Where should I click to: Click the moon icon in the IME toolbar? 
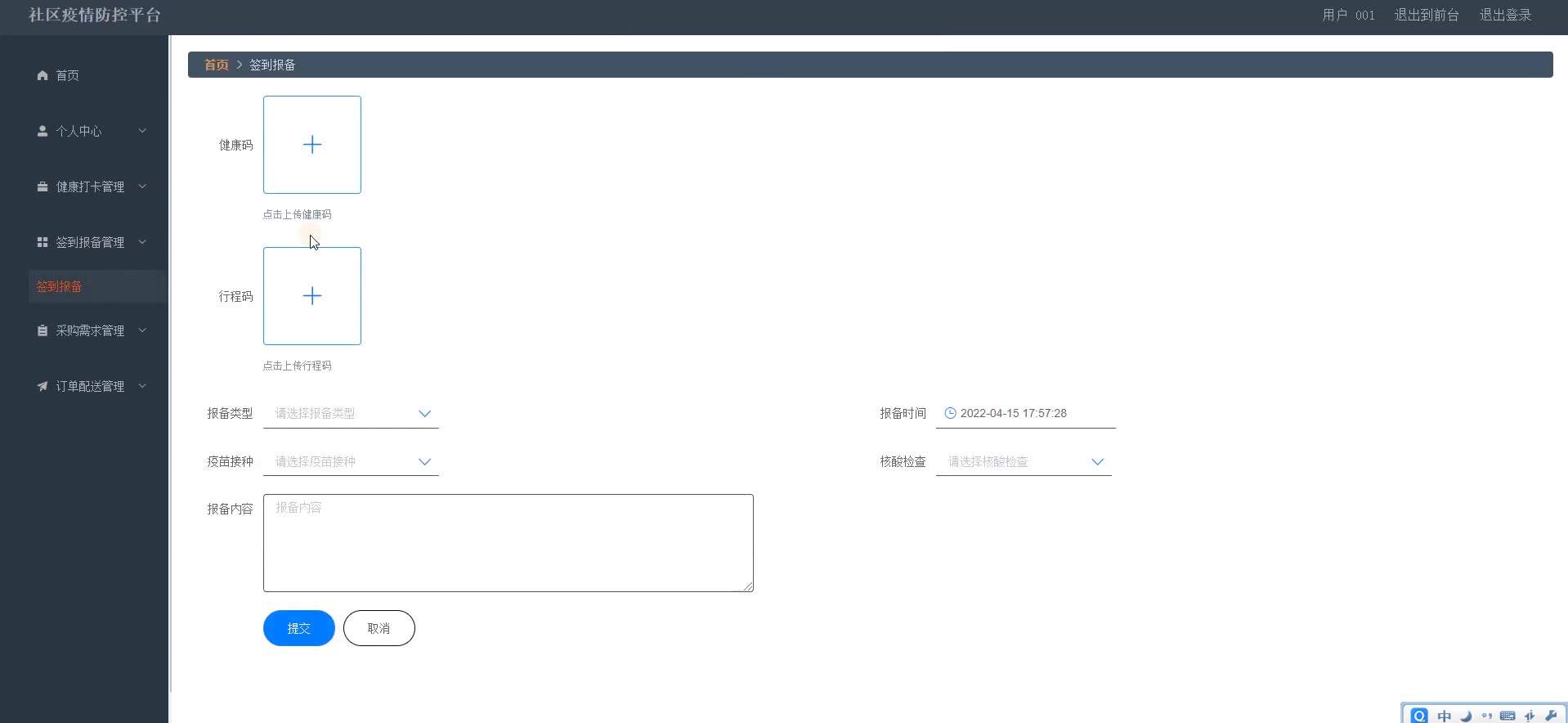click(x=1466, y=716)
